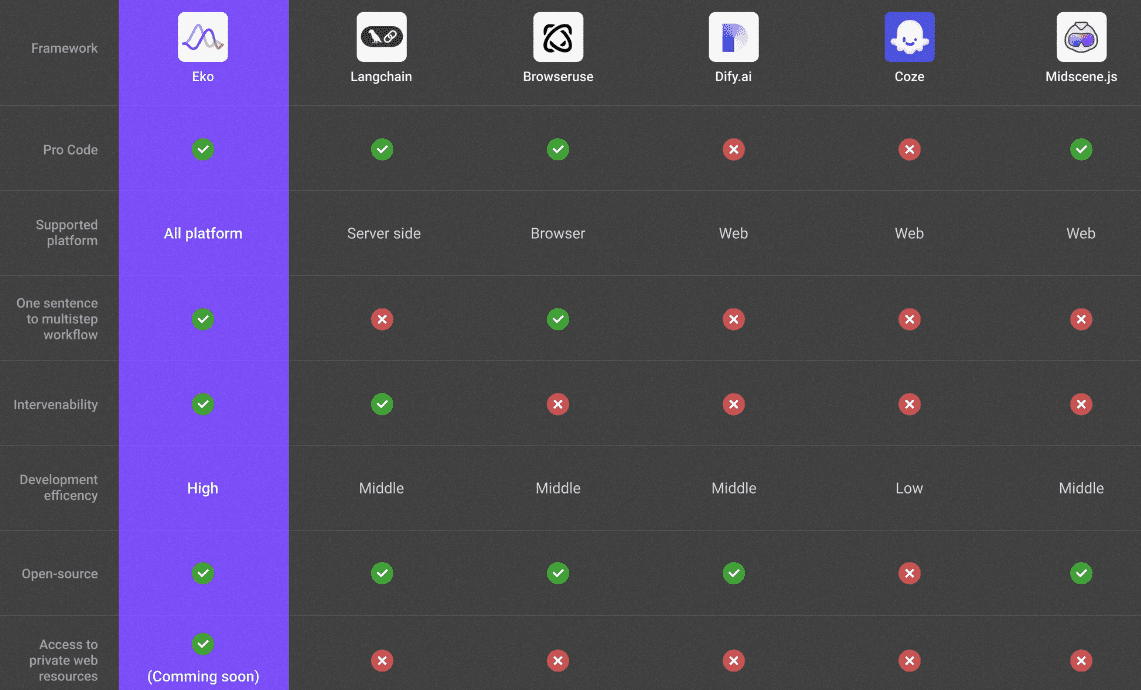Click the 'Server side' text for Langchain
1141x690 pixels.
click(384, 233)
